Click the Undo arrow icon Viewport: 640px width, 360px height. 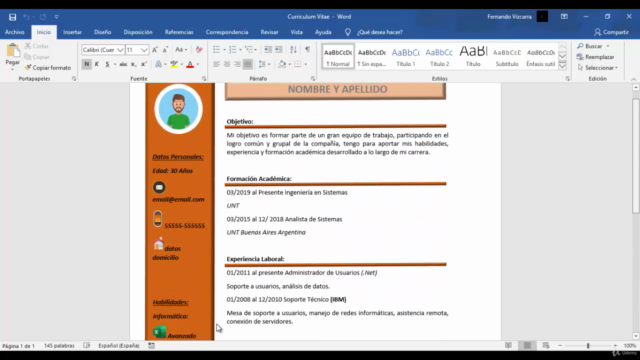[x=27, y=17]
